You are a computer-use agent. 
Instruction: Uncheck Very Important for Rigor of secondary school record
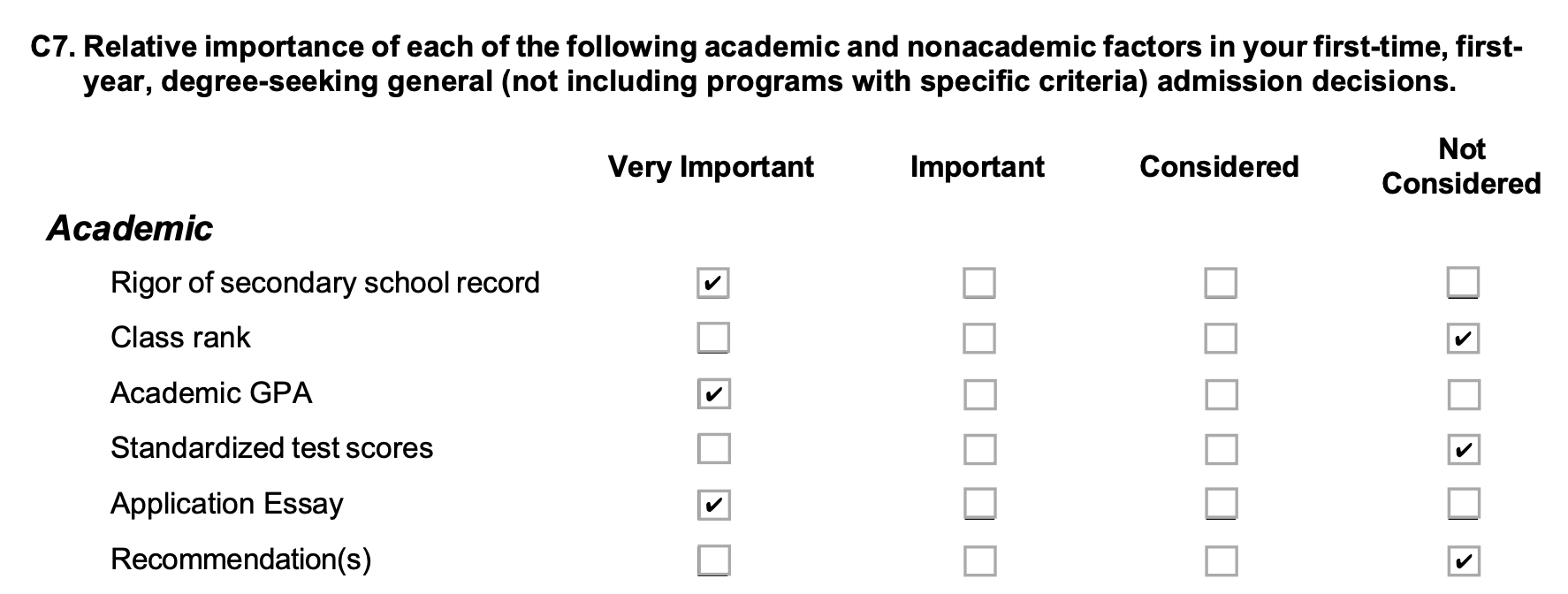pos(713,283)
